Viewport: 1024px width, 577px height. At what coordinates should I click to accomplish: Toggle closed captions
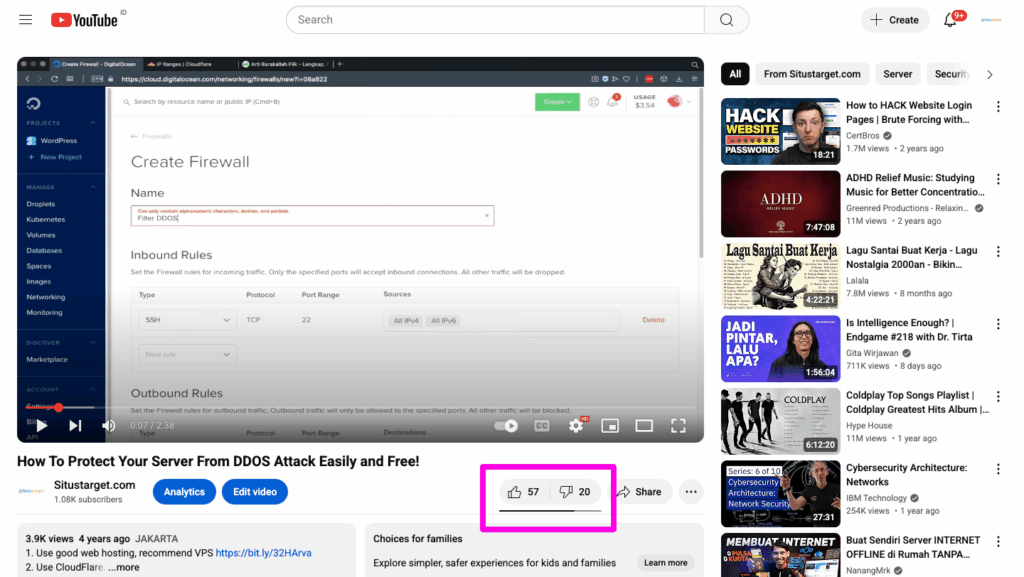pos(541,426)
